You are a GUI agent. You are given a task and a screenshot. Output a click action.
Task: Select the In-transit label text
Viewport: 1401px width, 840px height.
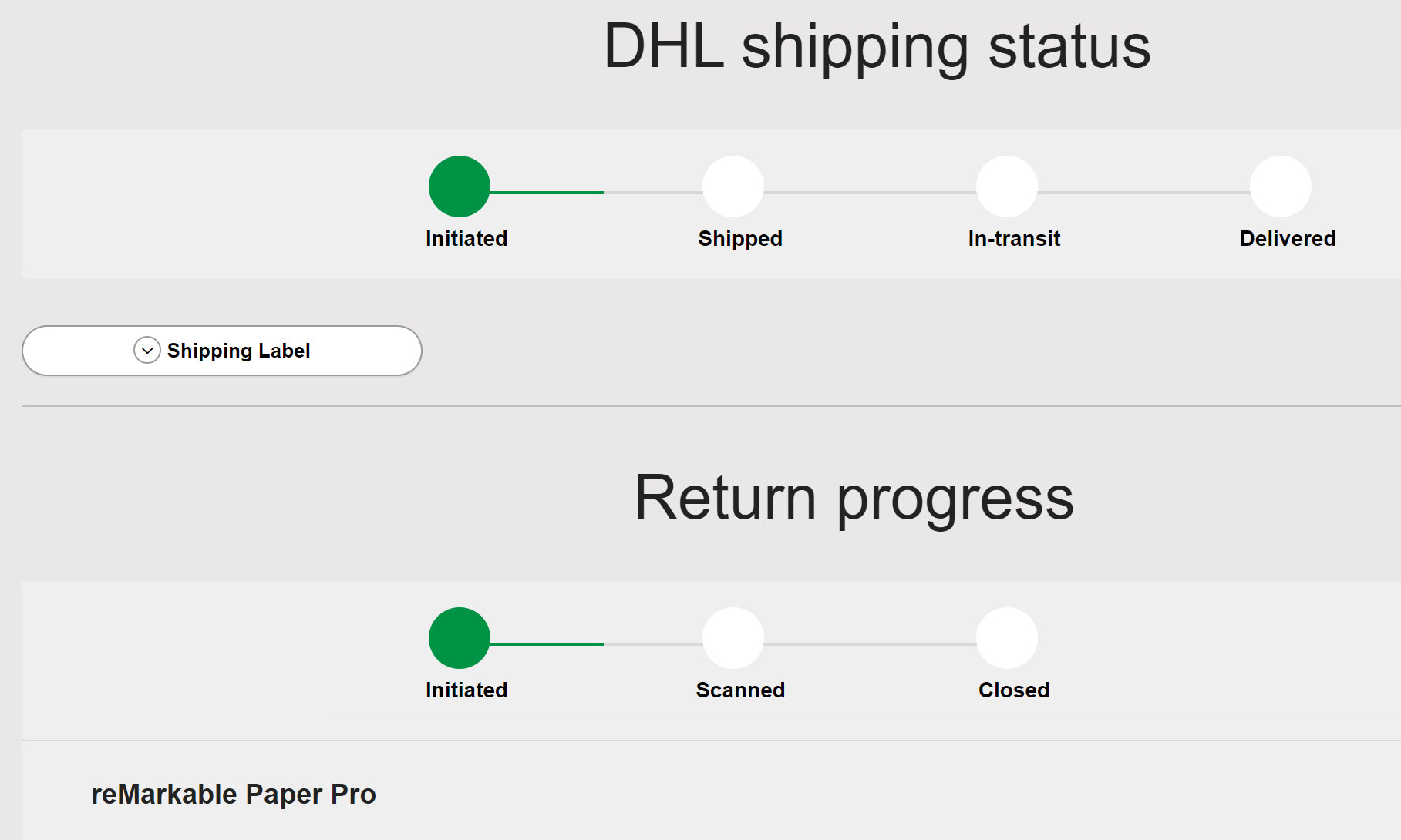click(1014, 239)
